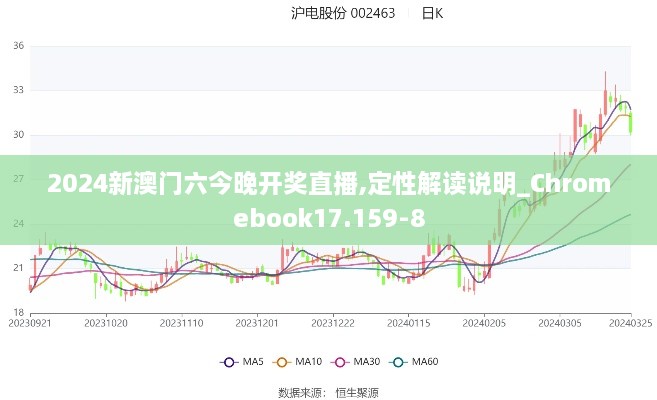
Task: Click the 20240325 date axis label
Action: click(631, 323)
